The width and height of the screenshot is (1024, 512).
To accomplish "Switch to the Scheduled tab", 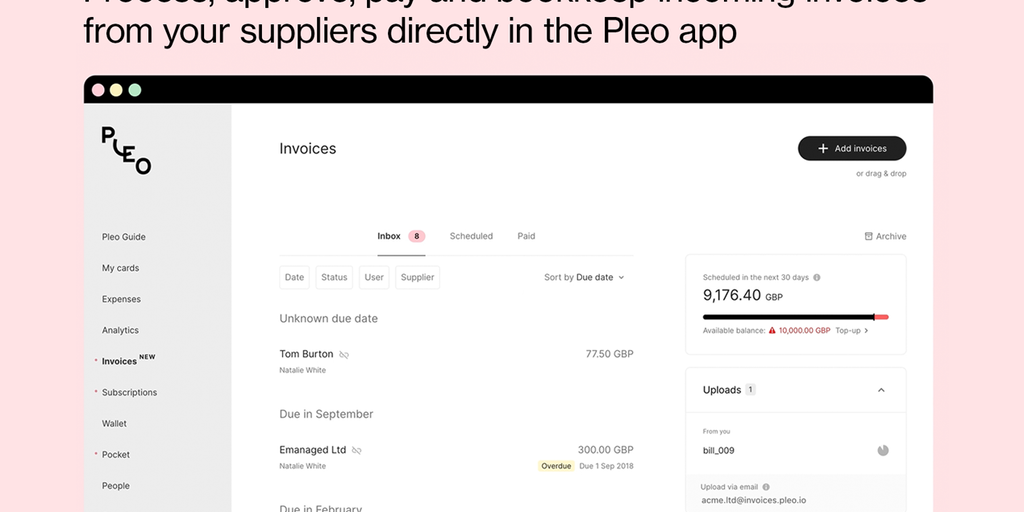I will coord(471,236).
